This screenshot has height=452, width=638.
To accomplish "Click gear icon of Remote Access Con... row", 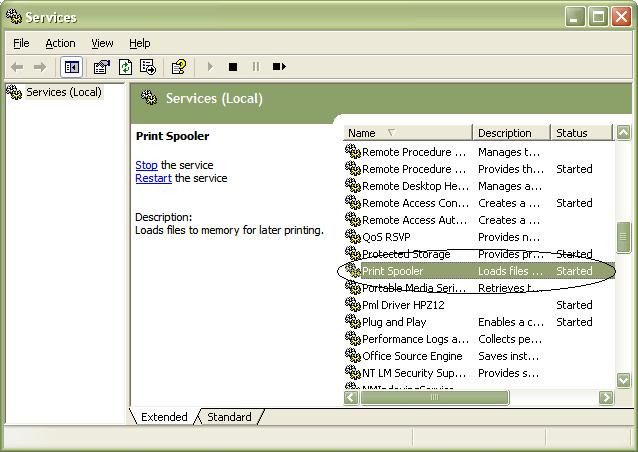I will coord(353,203).
